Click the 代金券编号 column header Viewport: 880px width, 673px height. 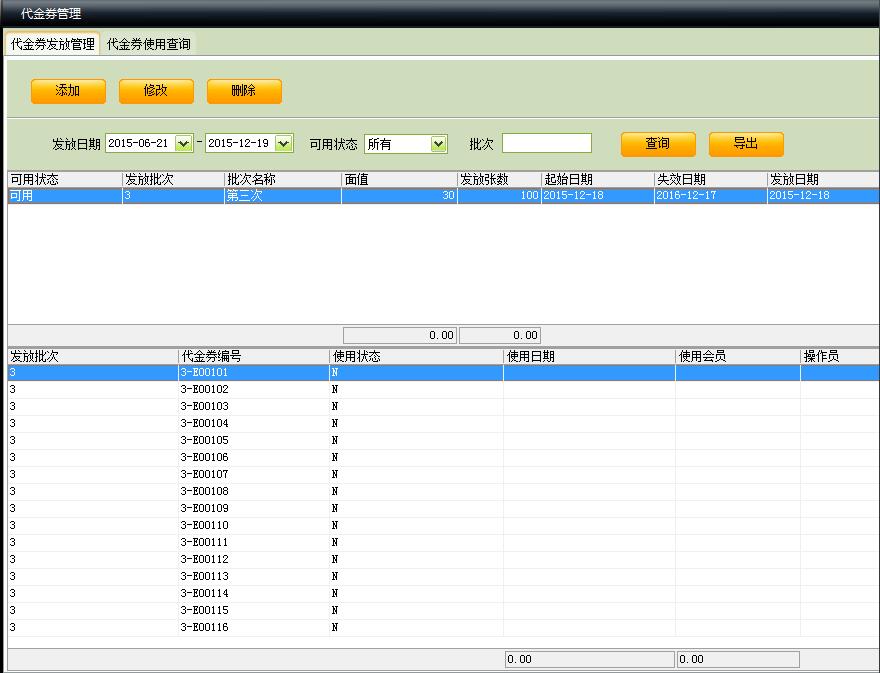(254, 356)
